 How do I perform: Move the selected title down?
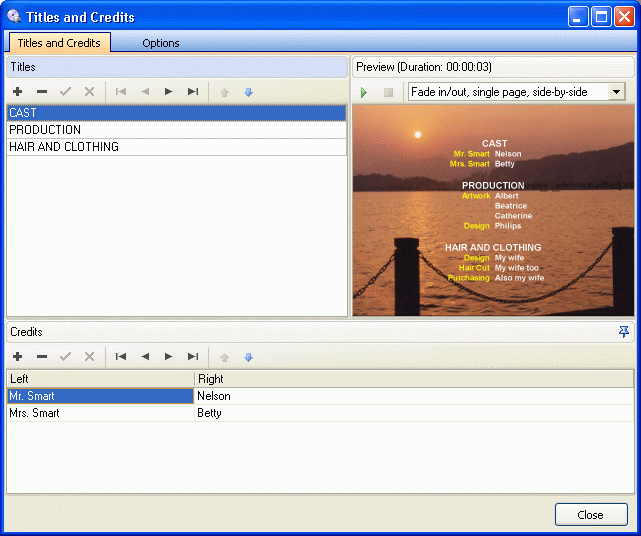pos(248,92)
